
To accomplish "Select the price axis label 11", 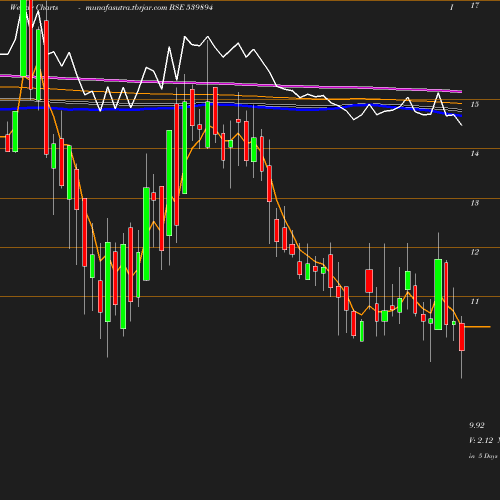I will click(x=475, y=301).
